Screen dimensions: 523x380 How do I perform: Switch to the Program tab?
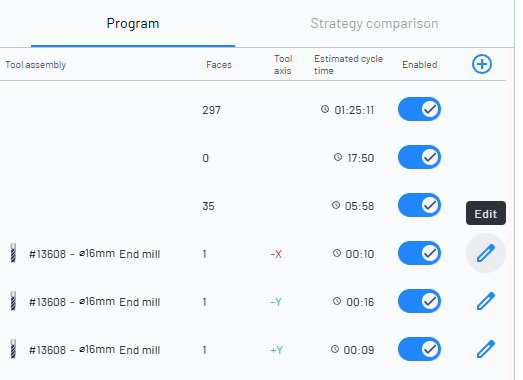pos(133,24)
